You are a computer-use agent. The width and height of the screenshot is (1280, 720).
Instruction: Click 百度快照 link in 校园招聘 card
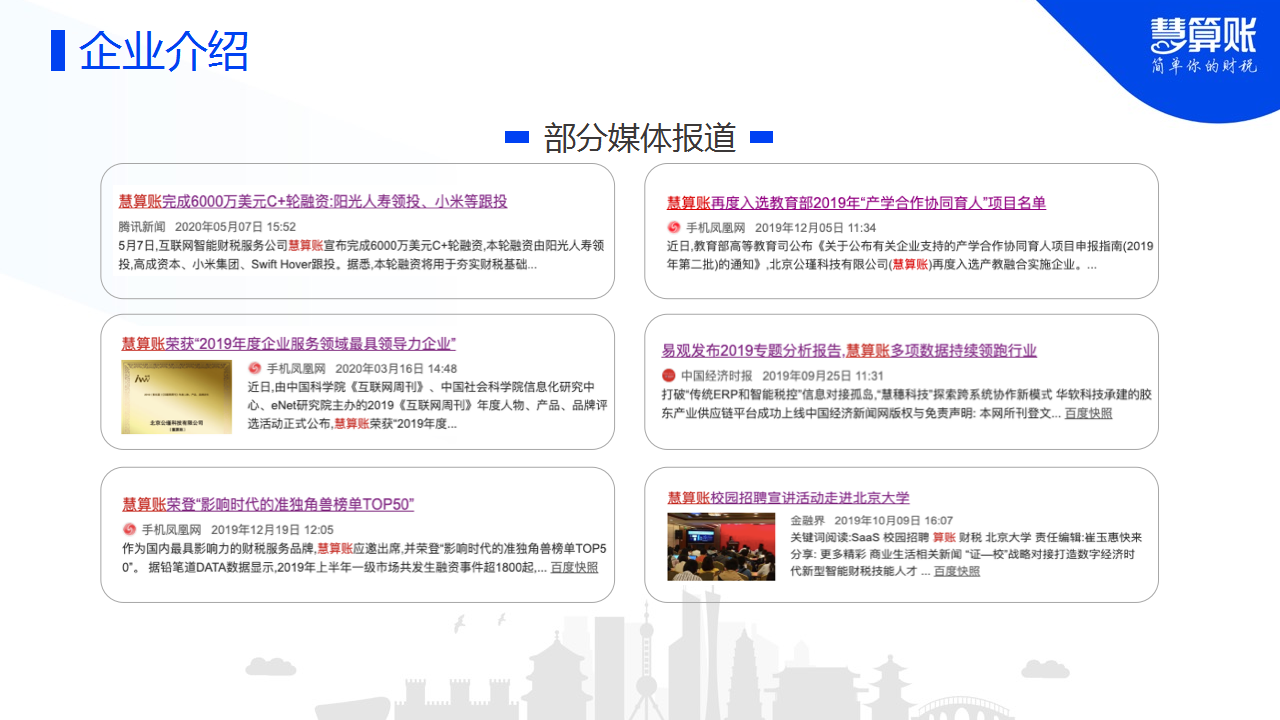[957, 571]
